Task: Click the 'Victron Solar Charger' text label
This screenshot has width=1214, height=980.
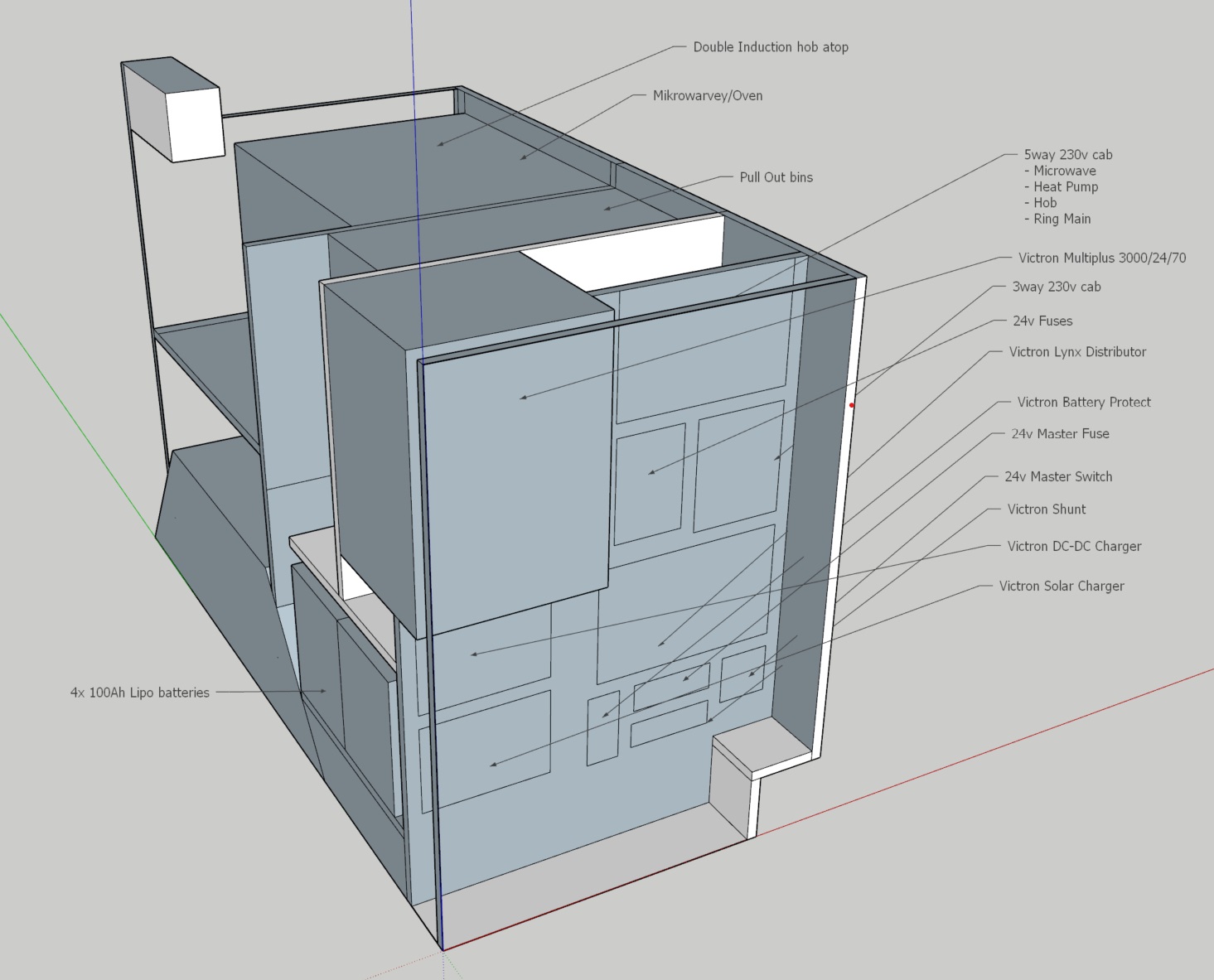Action: (1061, 586)
